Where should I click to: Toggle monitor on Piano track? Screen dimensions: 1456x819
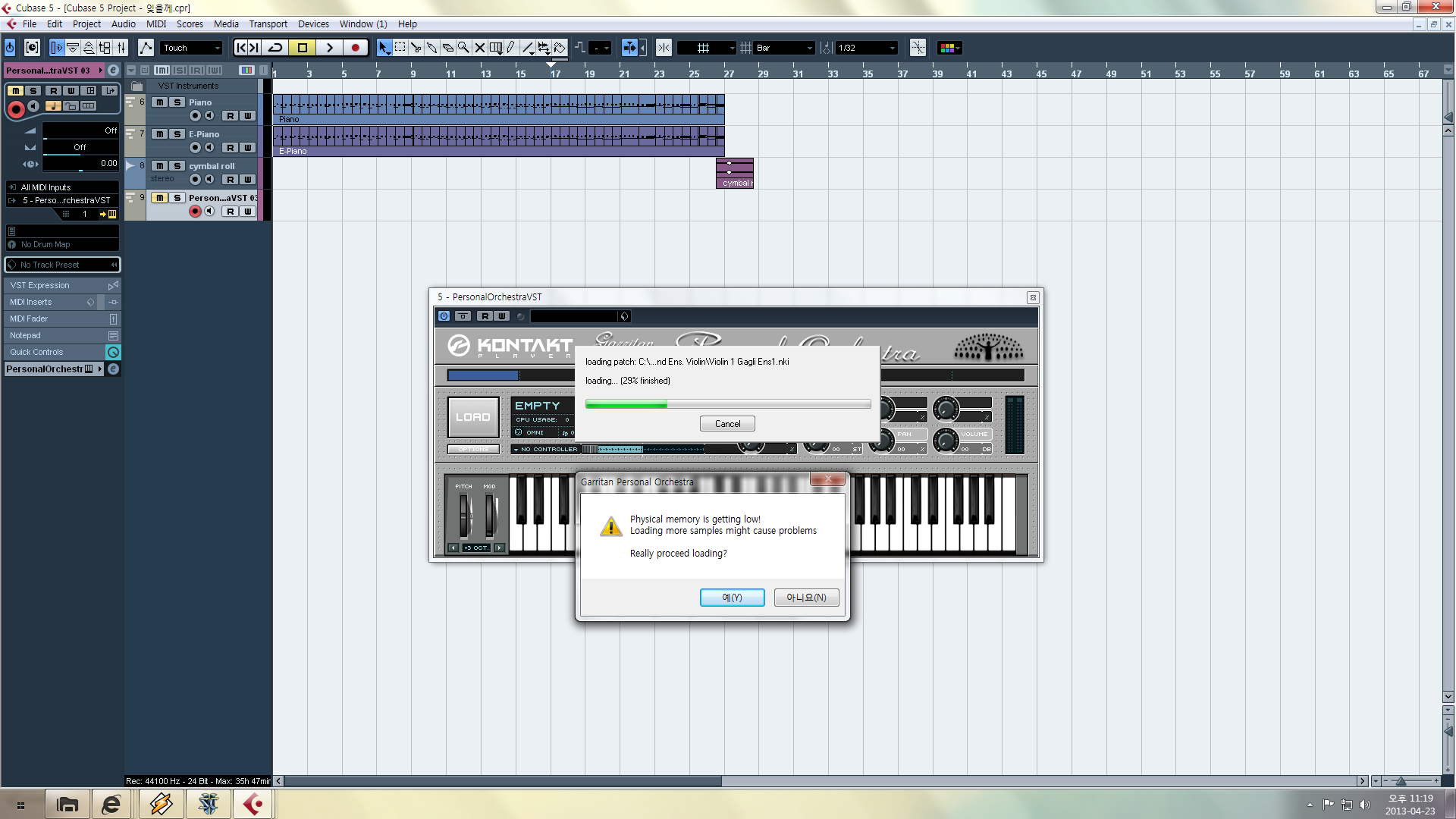point(209,116)
